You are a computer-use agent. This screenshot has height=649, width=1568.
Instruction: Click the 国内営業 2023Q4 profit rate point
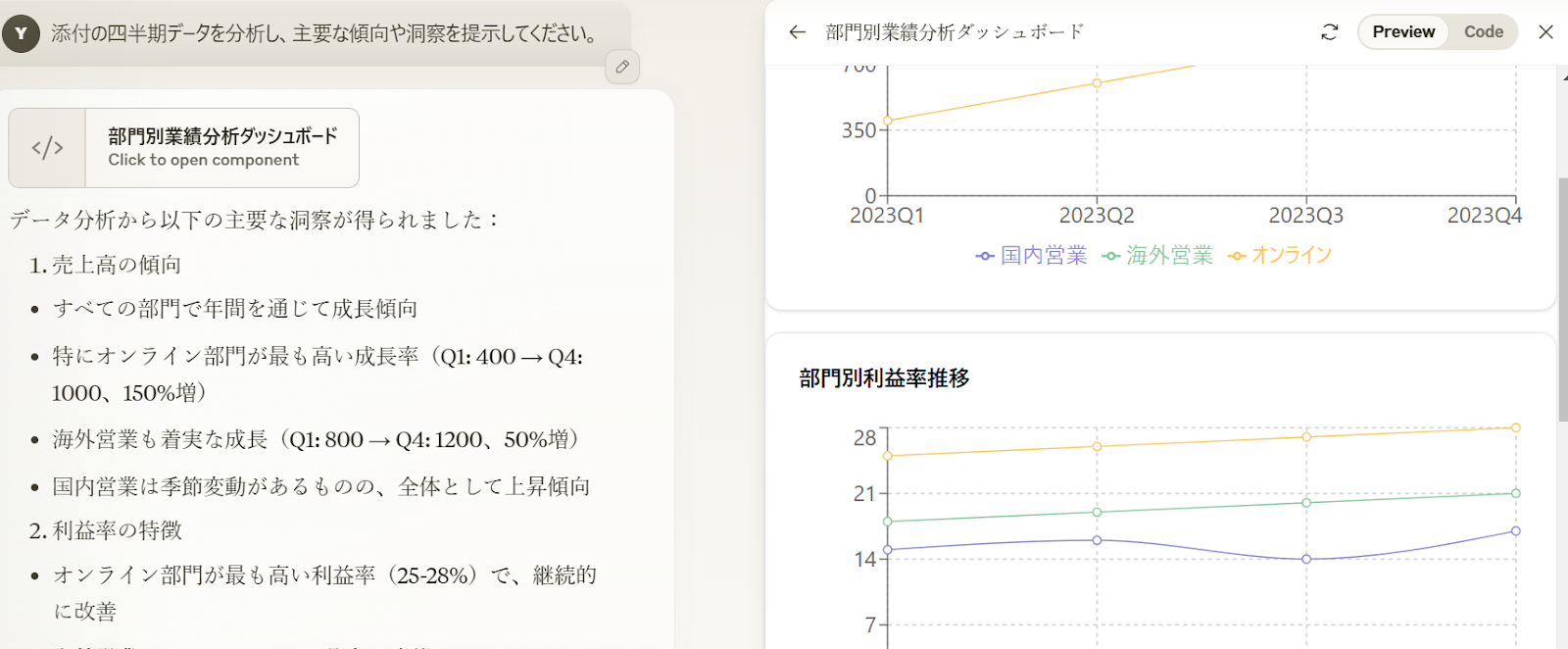1515,530
